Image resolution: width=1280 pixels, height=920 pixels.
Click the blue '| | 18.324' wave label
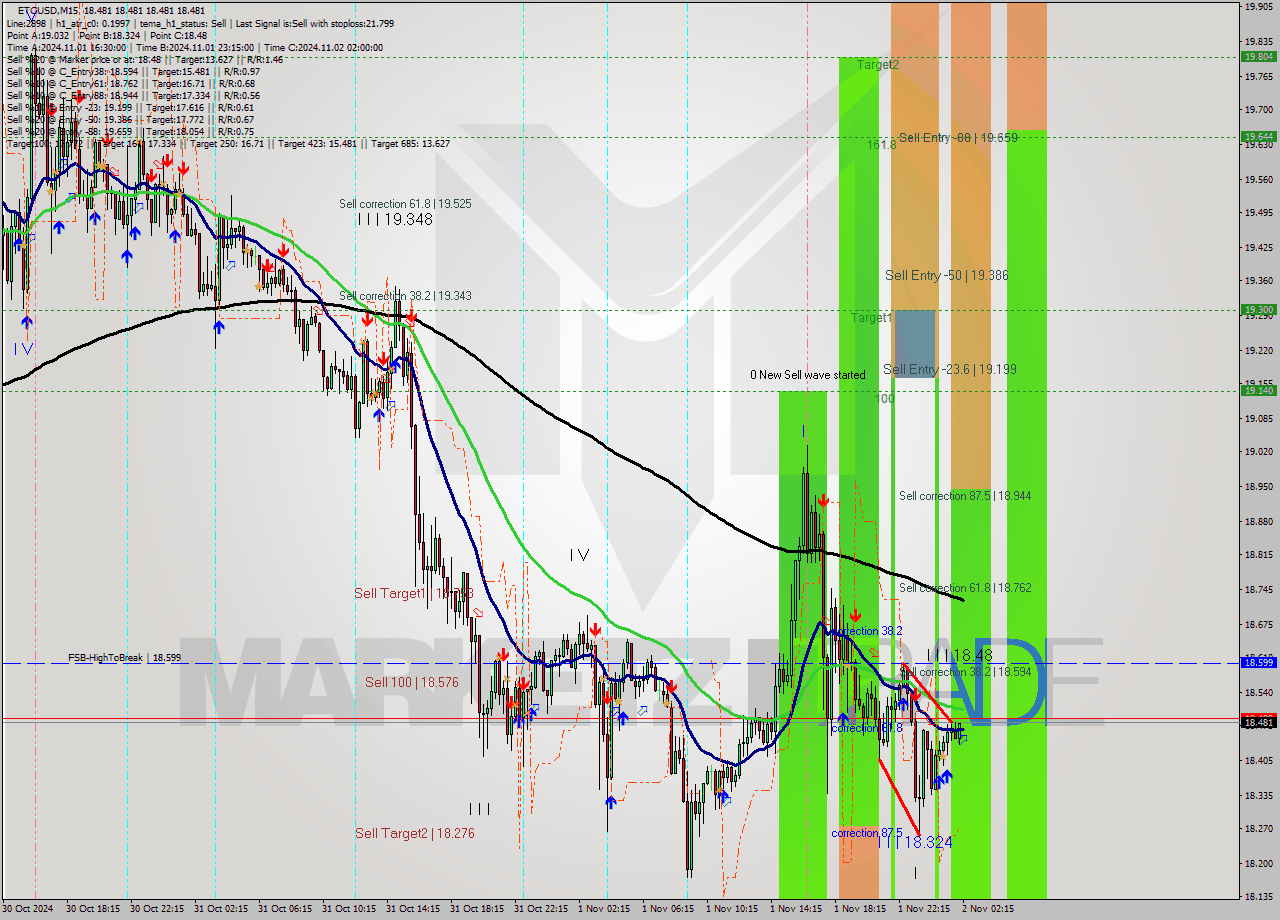point(914,842)
